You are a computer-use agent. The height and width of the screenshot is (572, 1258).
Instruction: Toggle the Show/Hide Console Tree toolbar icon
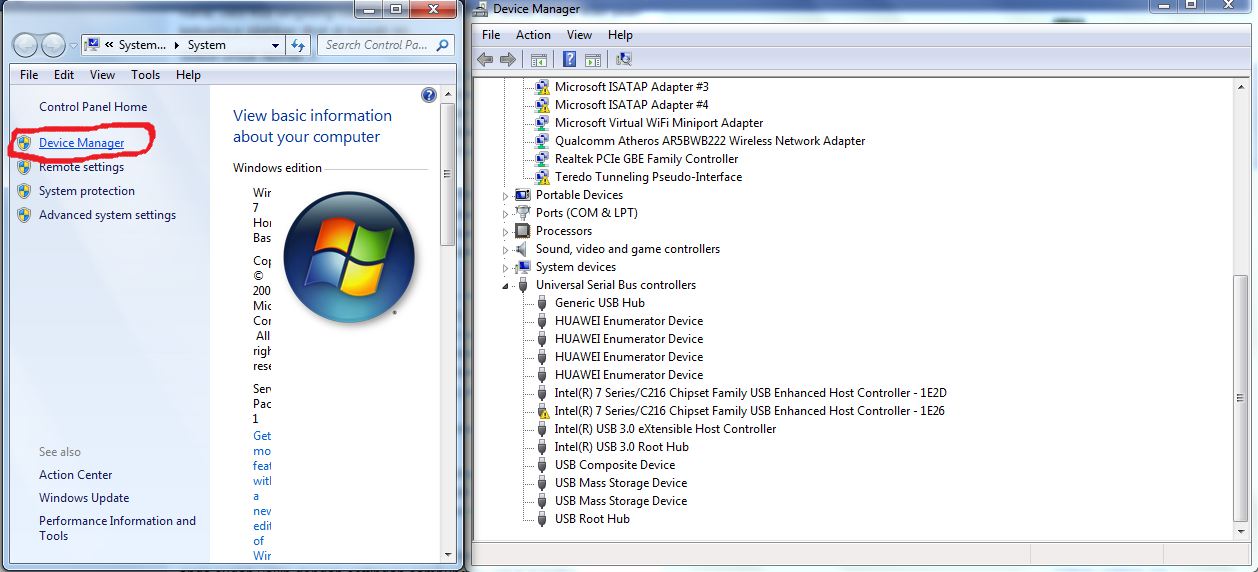click(539, 60)
